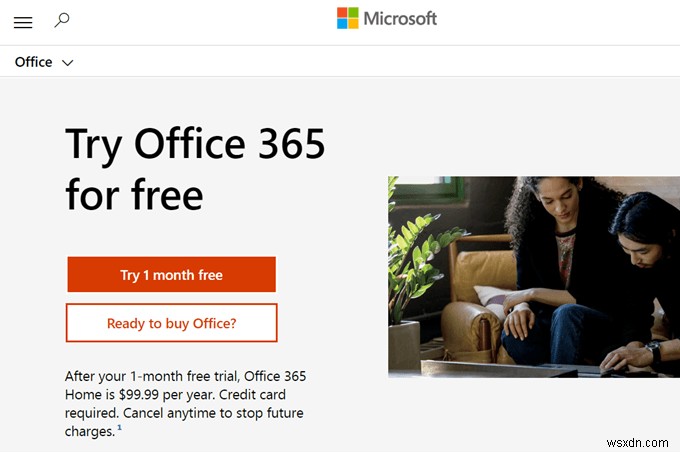Click the Microsoft wordmark text
Image resolution: width=680 pixels, height=453 pixels.
point(399,19)
